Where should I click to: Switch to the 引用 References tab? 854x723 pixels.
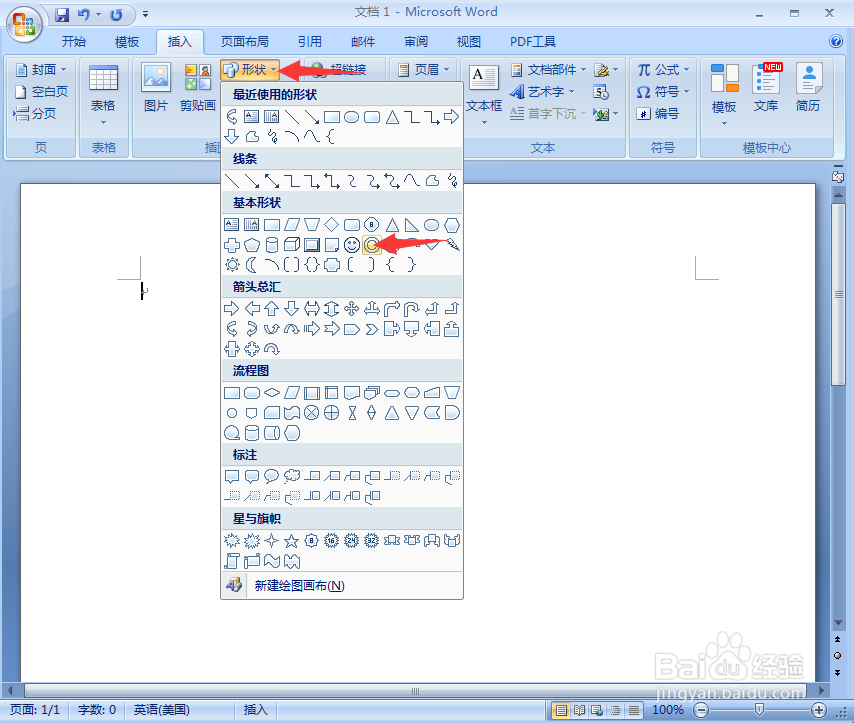[309, 41]
